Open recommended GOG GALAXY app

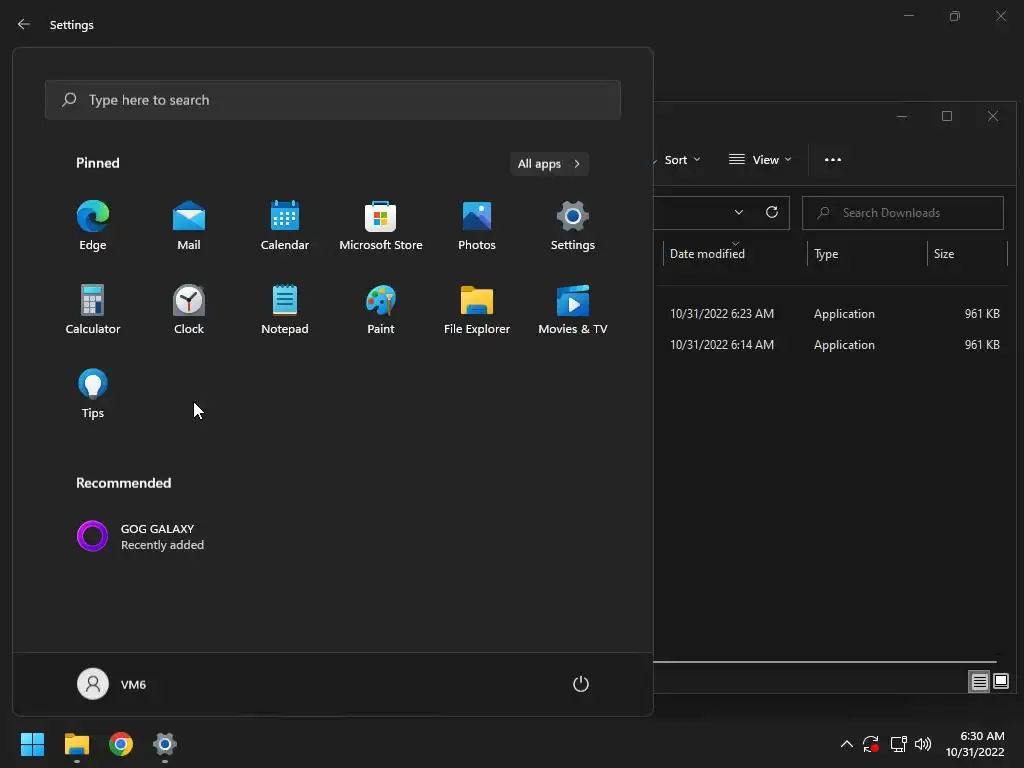[x=140, y=536]
